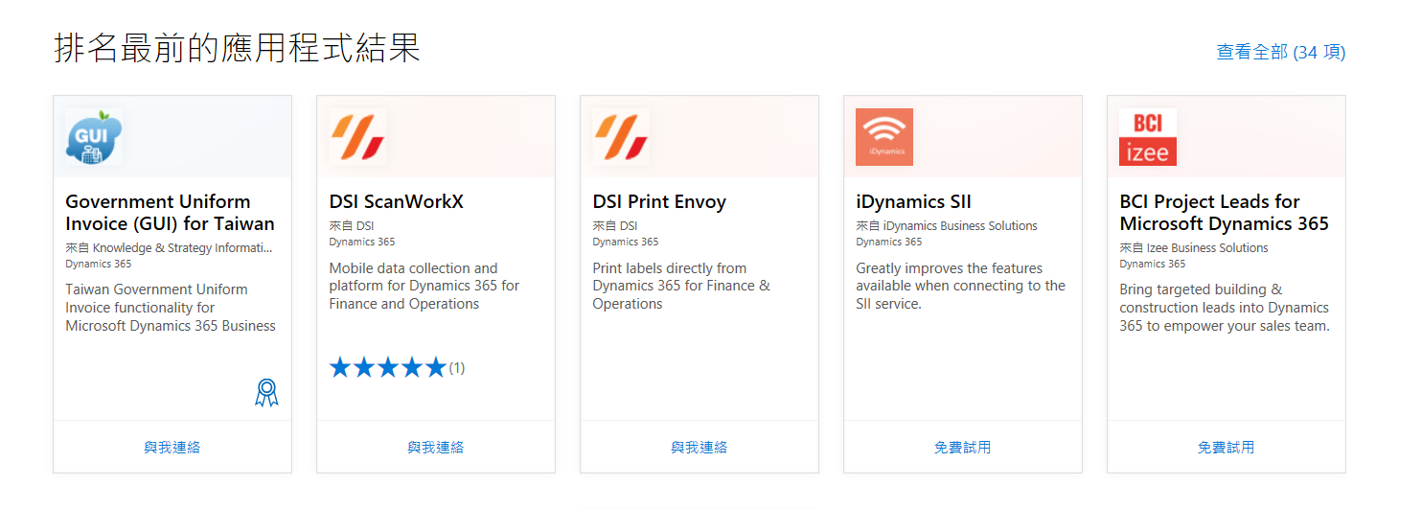The width and height of the screenshot is (1422, 509).
Task: Click Mobile data collection and platform description
Action: pos(424,286)
